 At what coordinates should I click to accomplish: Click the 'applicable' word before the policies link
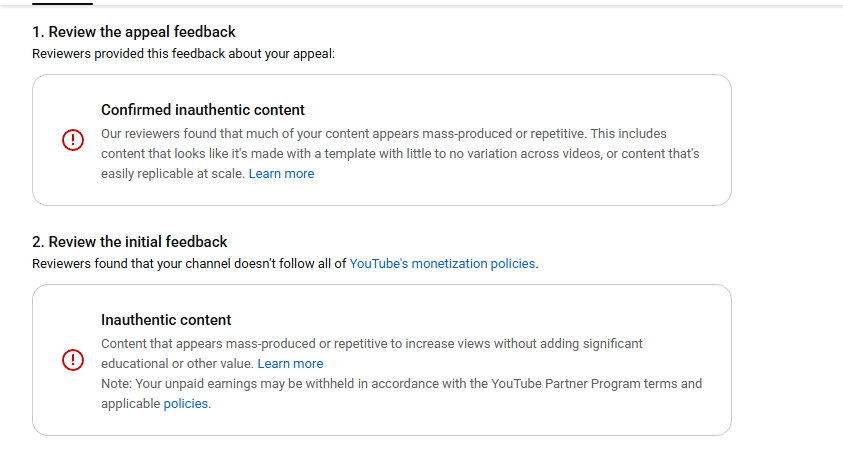[x=130, y=404]
